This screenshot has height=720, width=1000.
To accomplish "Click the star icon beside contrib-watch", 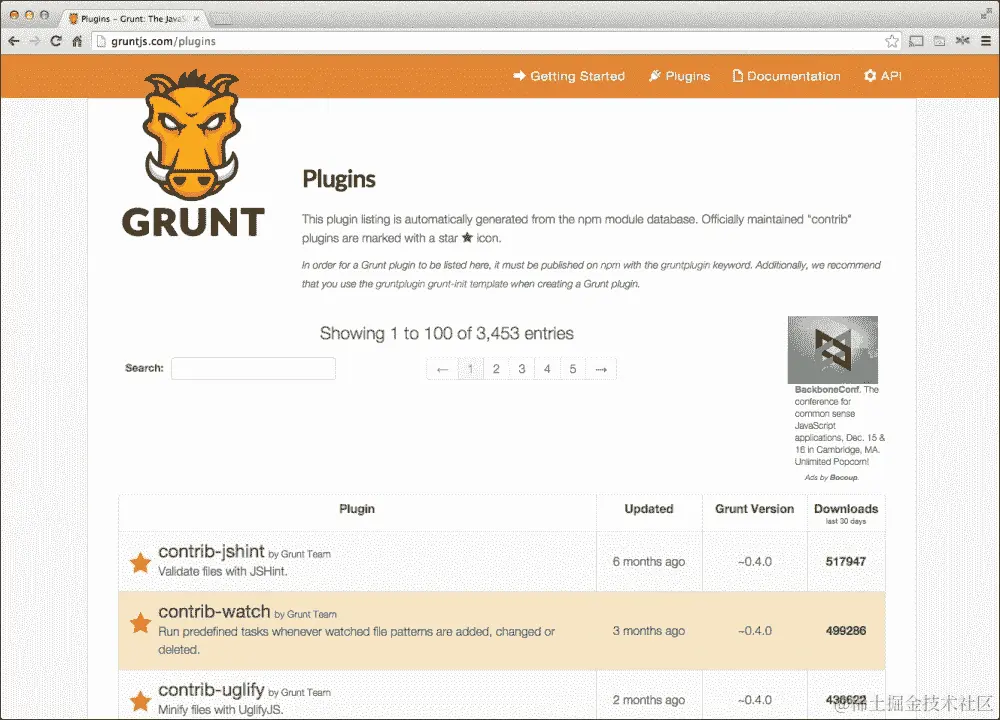I will pos(140,622).
